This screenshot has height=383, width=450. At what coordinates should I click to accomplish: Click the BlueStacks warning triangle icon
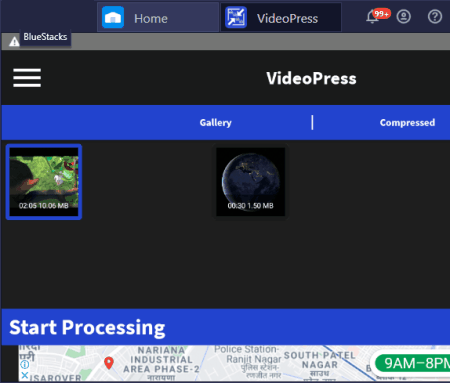coord(14,42)
